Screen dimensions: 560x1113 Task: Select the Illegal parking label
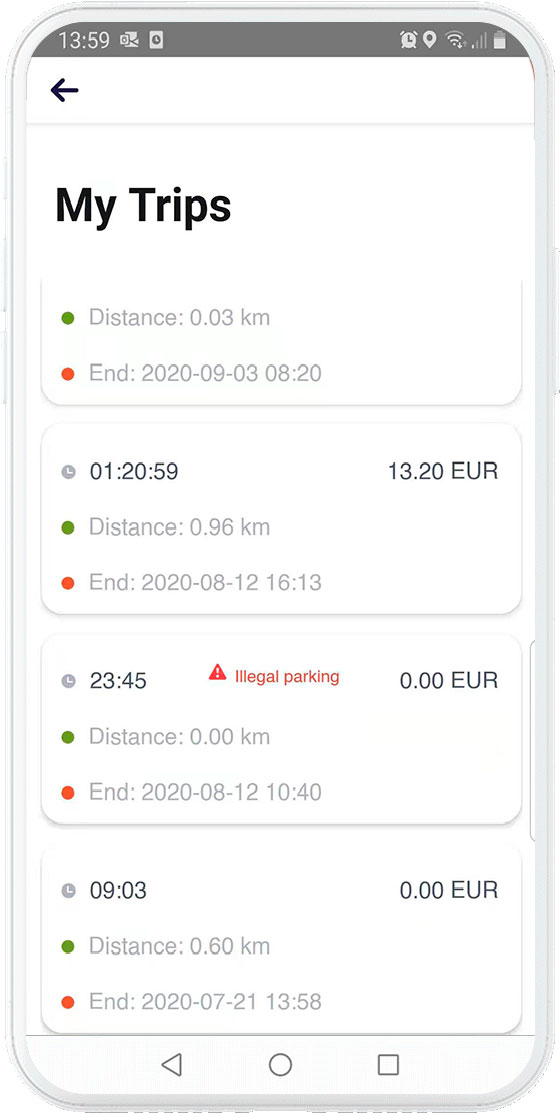coord(287,676)
